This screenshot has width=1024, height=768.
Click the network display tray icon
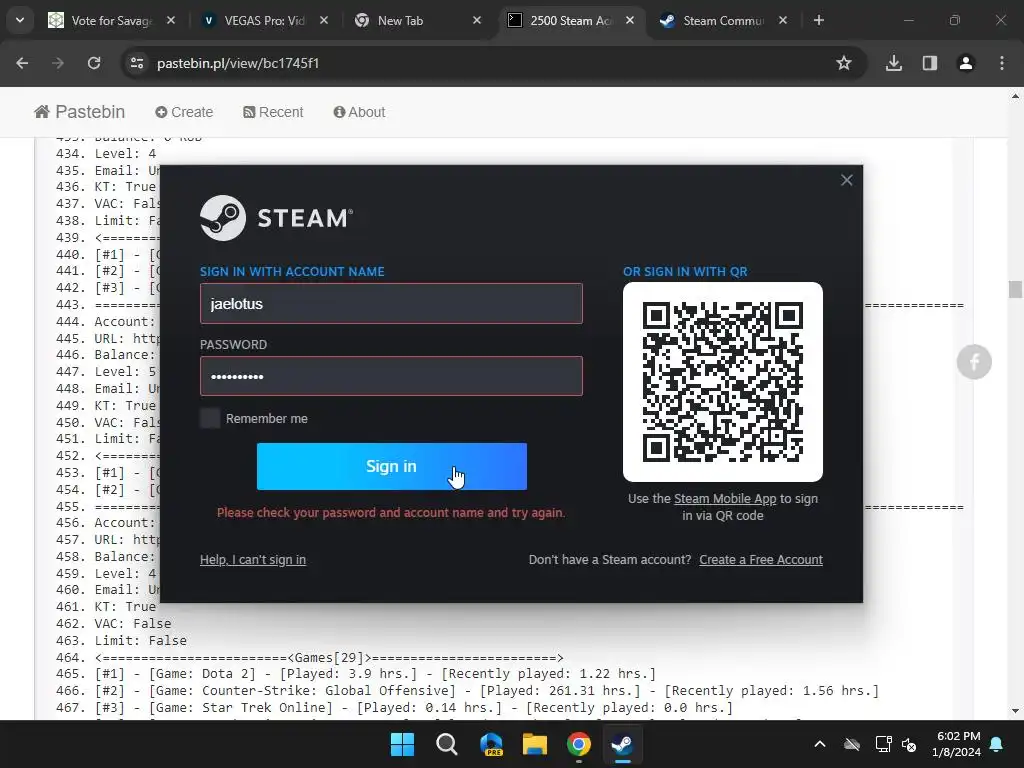pyautogui.click(x=884, y=744)
